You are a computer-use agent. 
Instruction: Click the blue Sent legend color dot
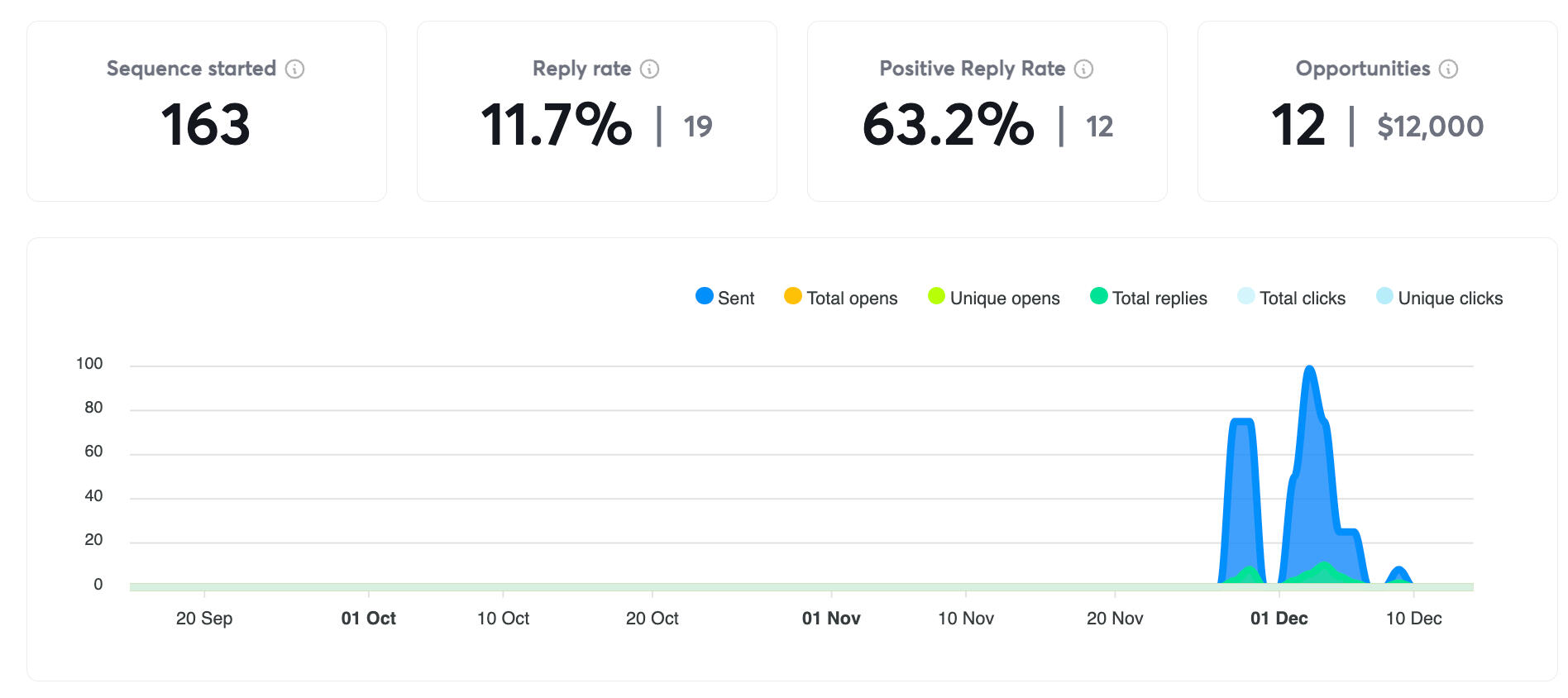(705, 296)
